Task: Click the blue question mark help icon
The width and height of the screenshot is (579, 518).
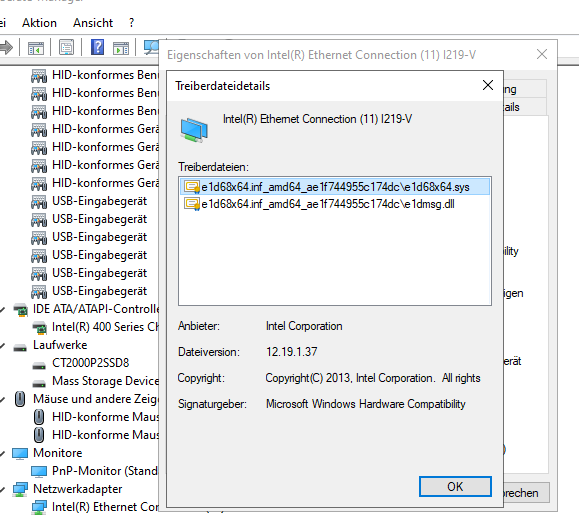Action: (x=97, y=47)
